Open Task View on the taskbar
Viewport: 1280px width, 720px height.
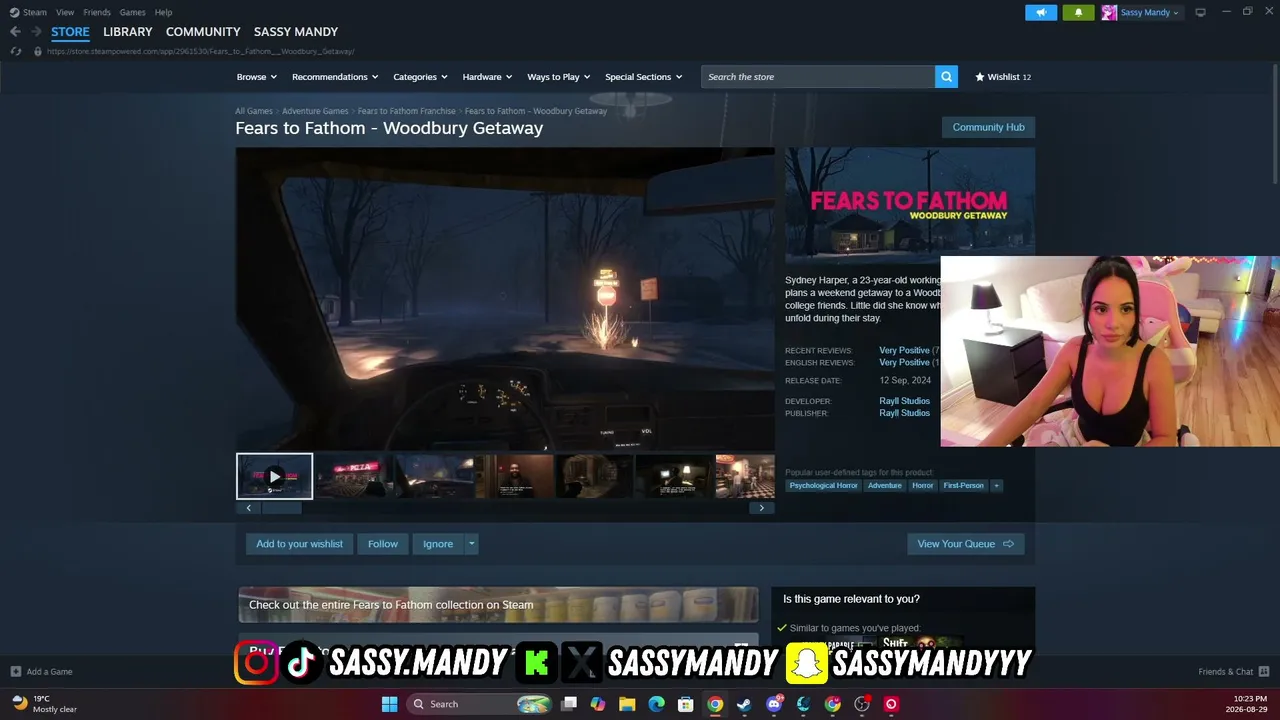click(x=569, y=704)
